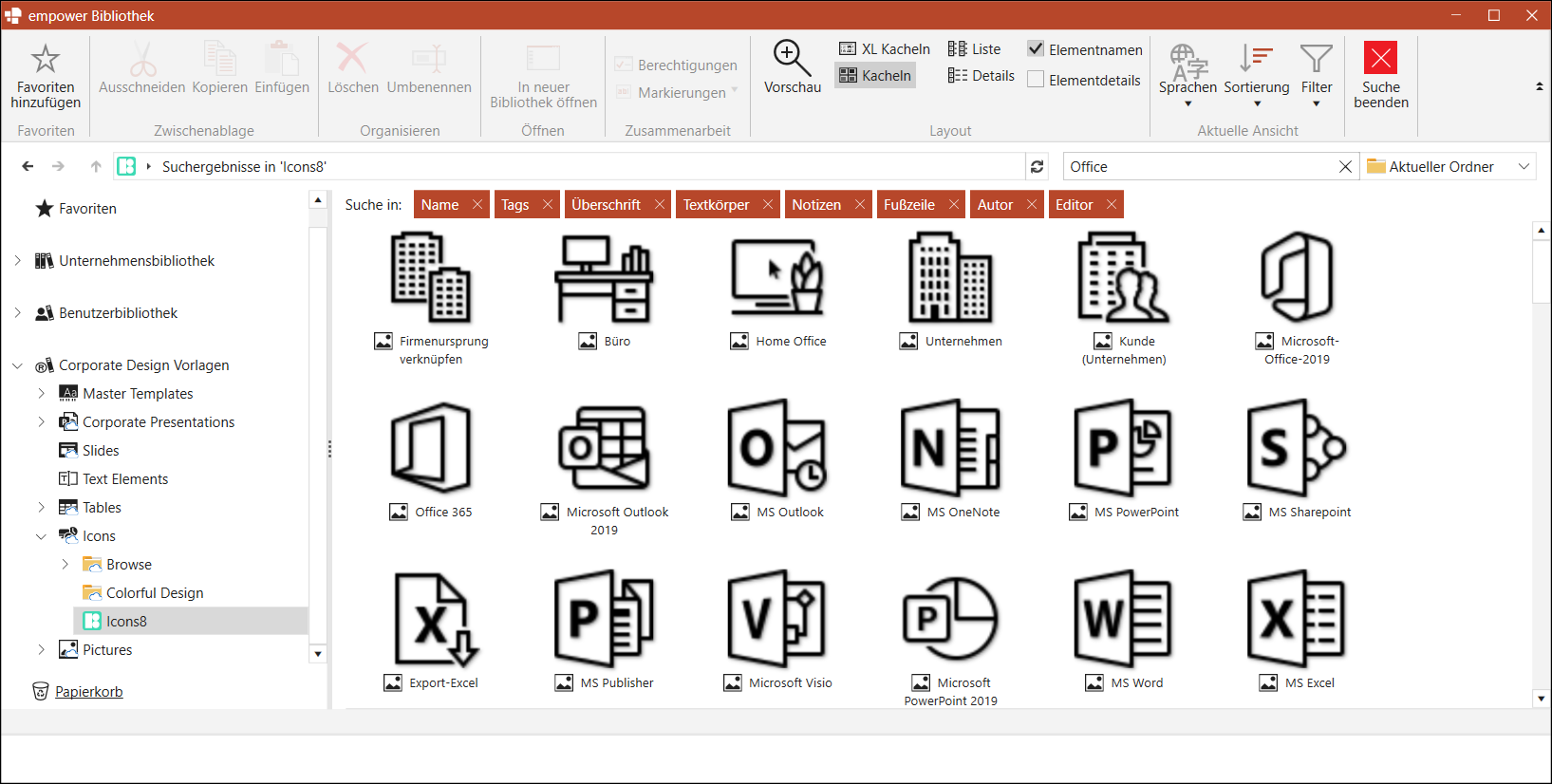Open the Papierkorb recycle bin link
The image size is (1552, 784).
[88, 692]
